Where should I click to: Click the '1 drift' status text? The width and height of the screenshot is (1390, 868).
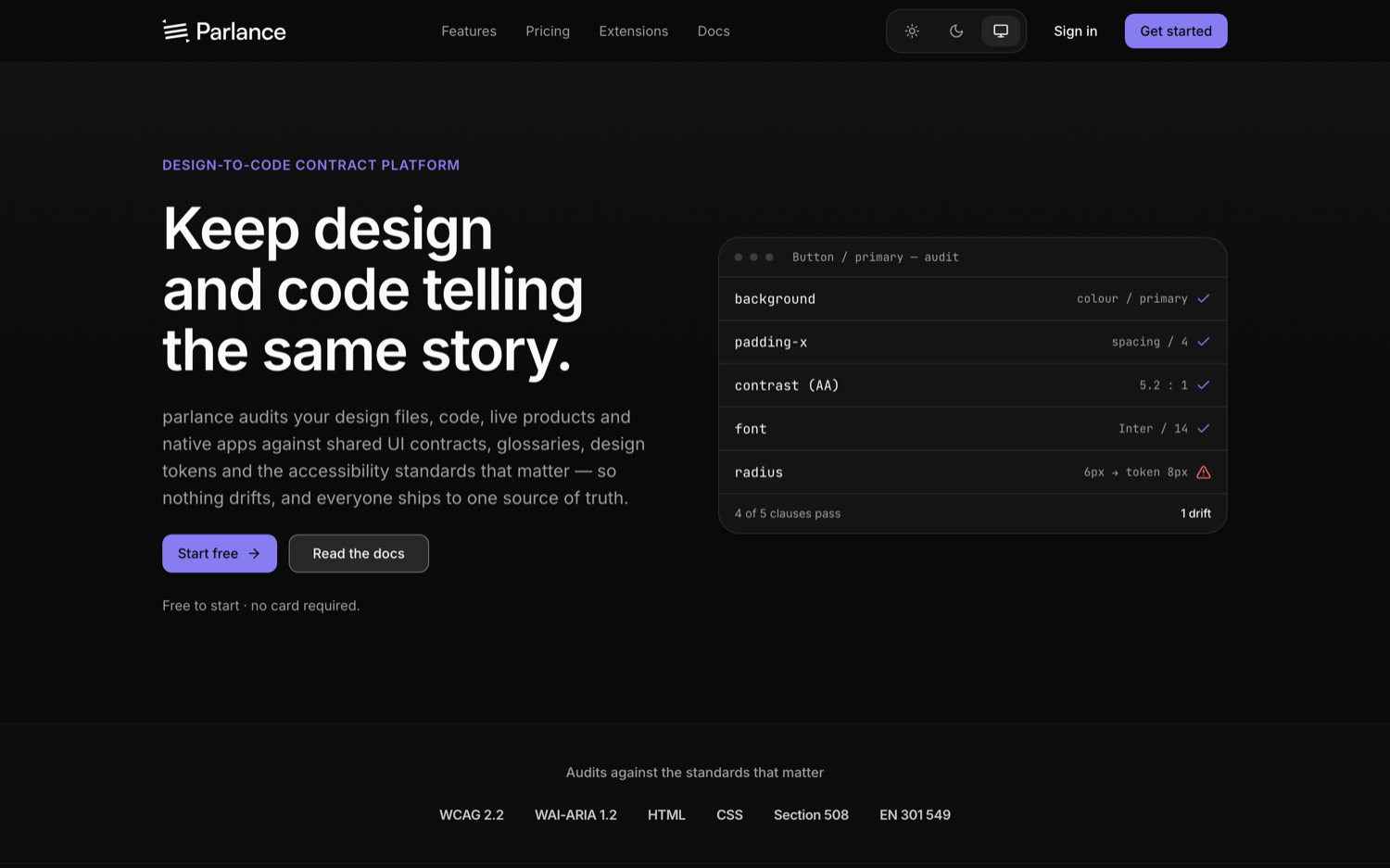(x=1195, y=513)
